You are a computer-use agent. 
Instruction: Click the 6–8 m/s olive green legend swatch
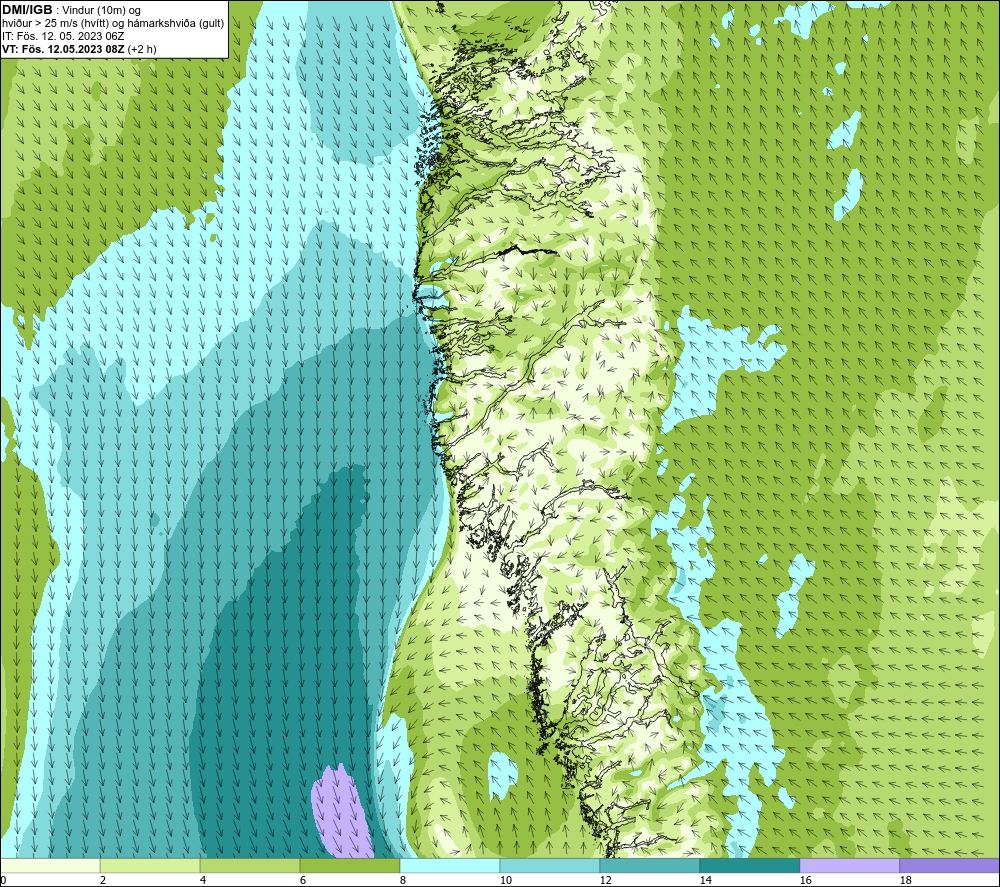coord(349,865)
